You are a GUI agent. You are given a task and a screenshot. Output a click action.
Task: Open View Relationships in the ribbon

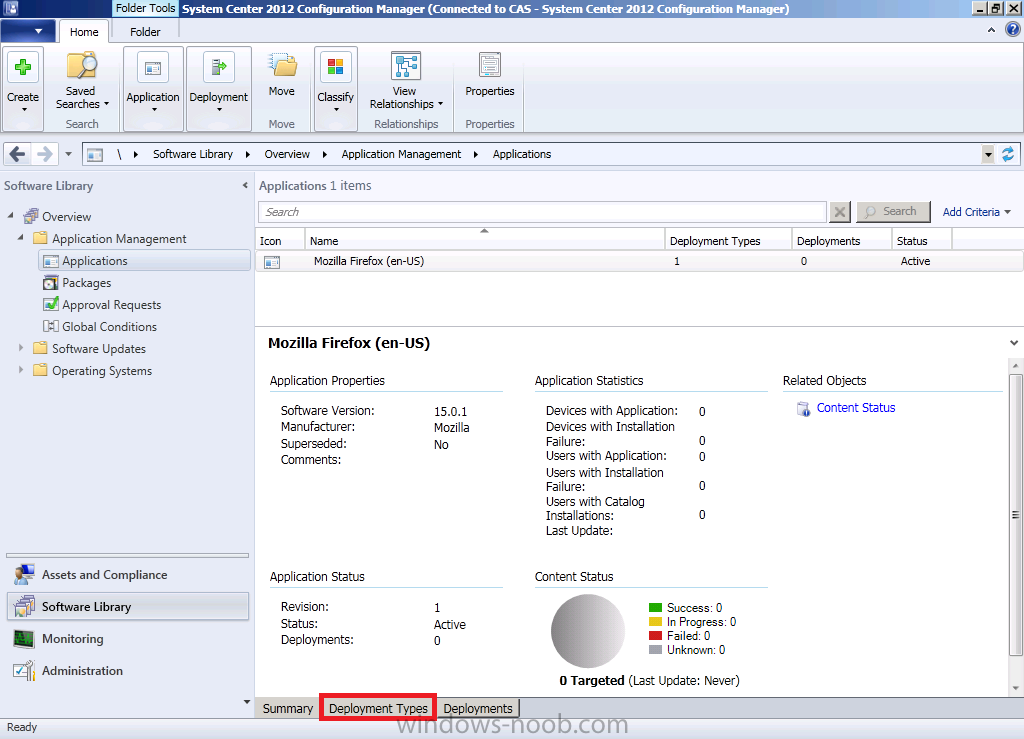[406, 81]
